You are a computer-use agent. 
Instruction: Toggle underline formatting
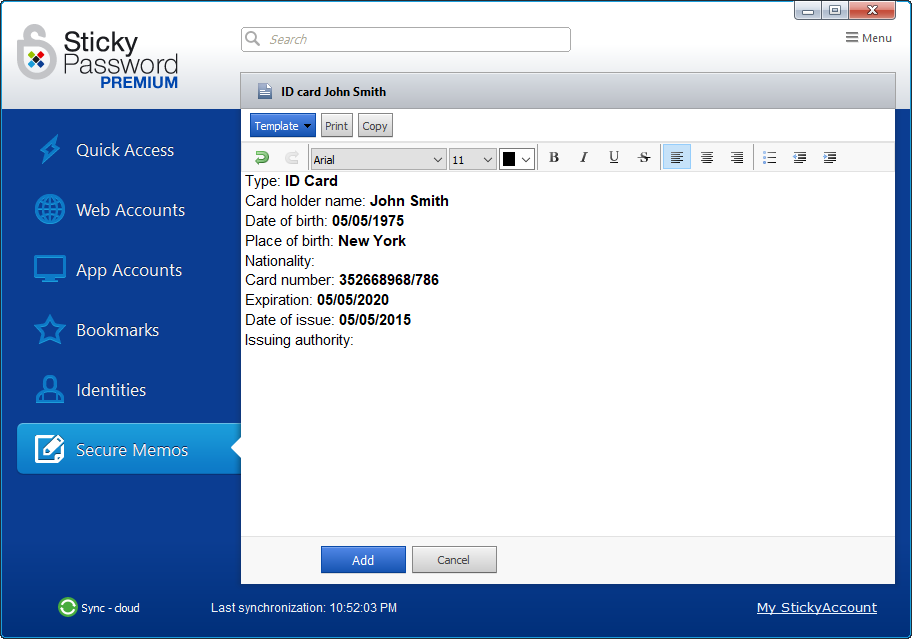tap(614, 158)
